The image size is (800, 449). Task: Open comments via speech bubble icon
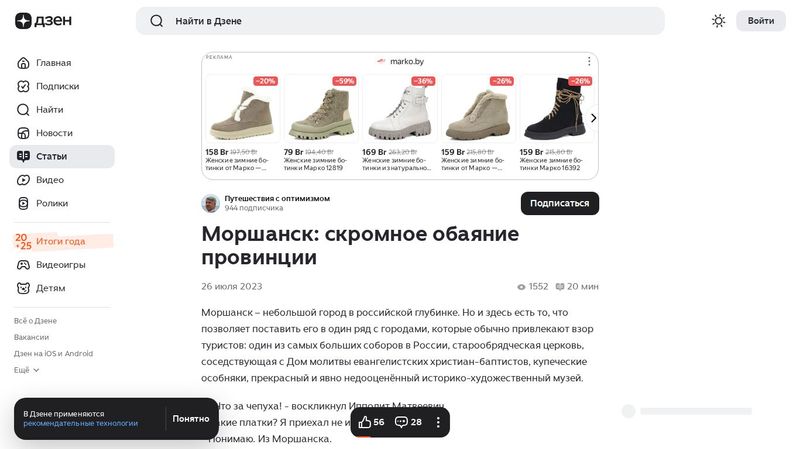tap(401, 422)
